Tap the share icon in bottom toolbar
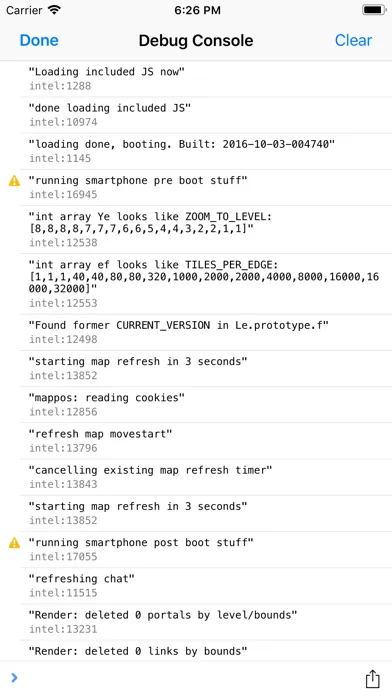The height and width of the screenshot is (696, 392). 372,678
